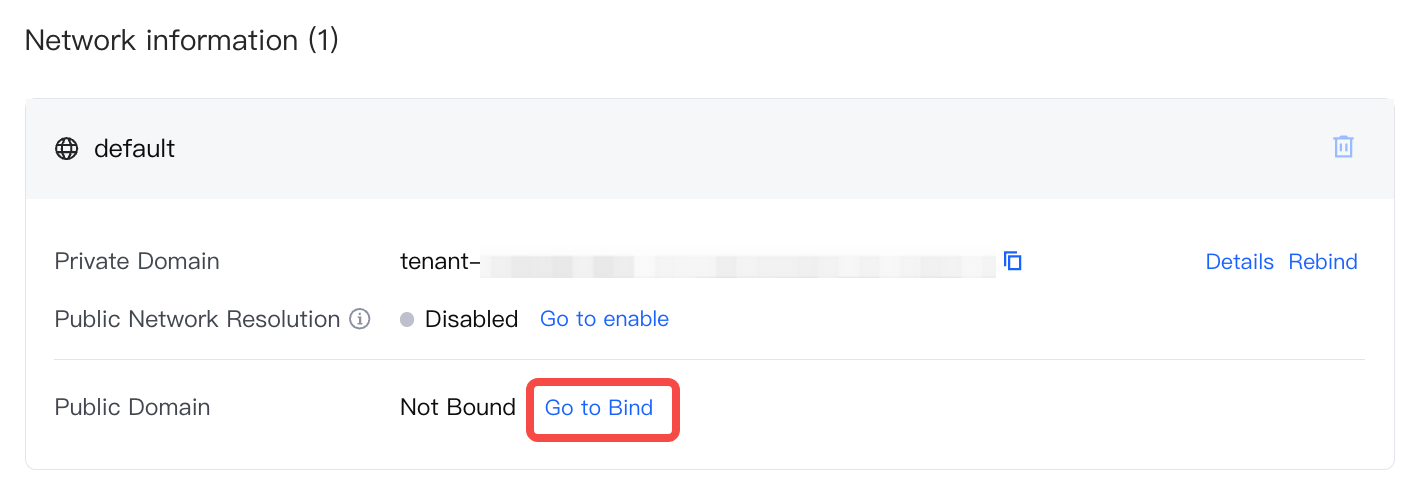1414x488 pixels.
Task: Select the default network name
Action: 134,149
